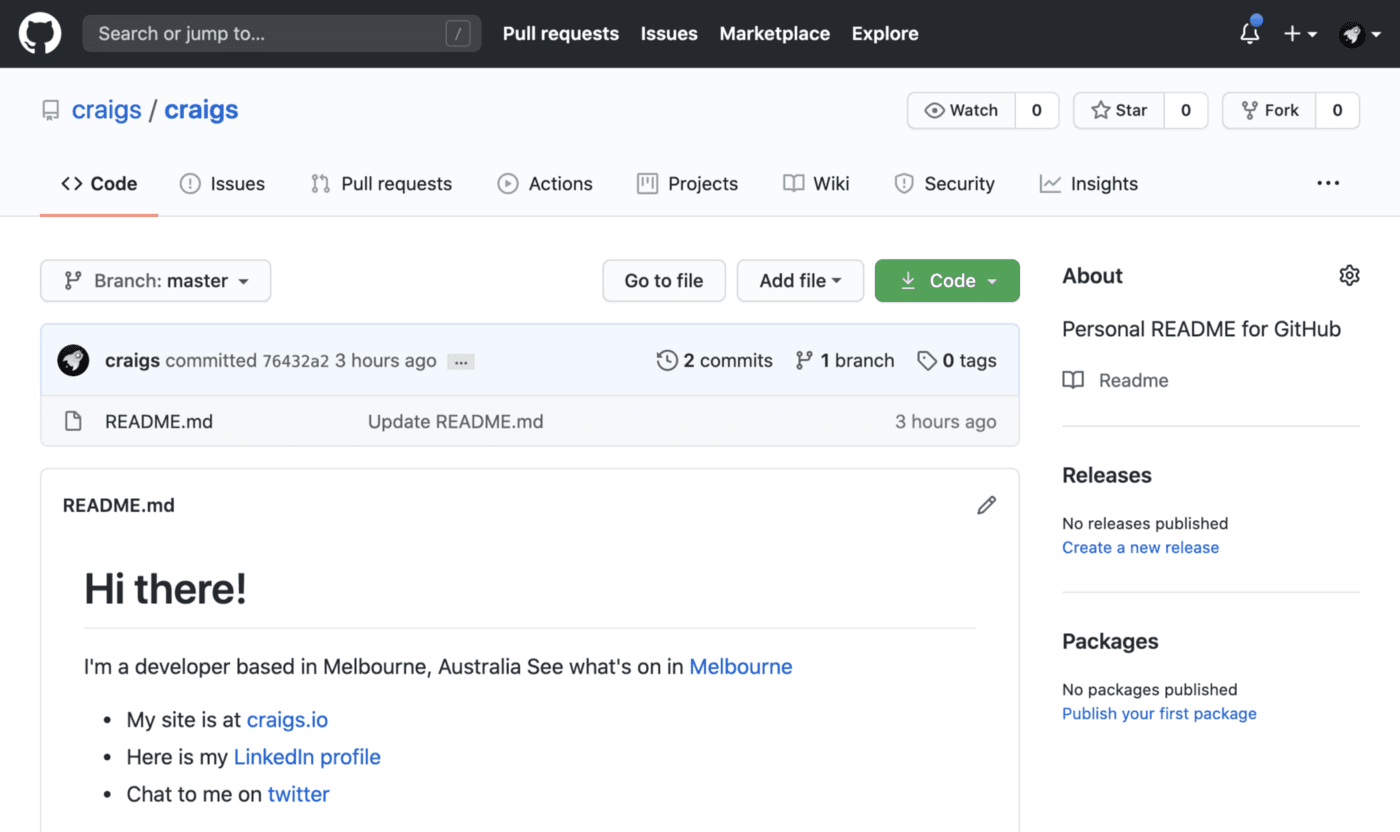Open the Update README.md commit message
1400x832 pixels.
(x=456, y=422)
